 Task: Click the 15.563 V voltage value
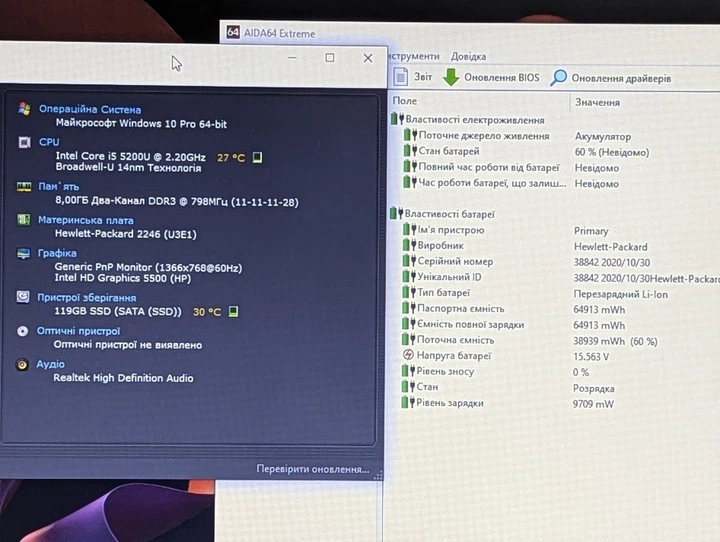(591, 356)
